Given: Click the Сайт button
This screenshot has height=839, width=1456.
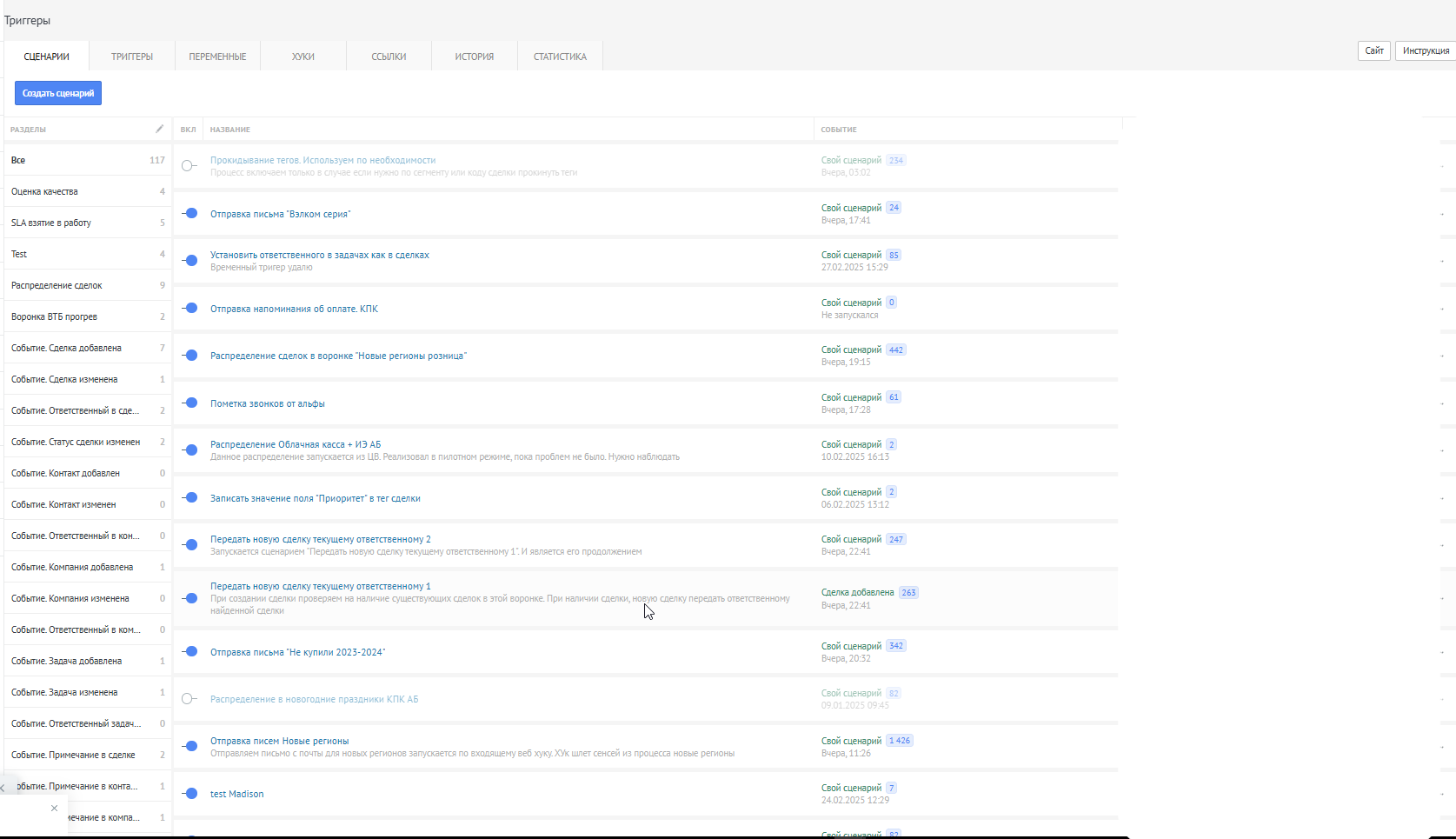Looking at the screenshot, I should click(x=1373, y=50).
